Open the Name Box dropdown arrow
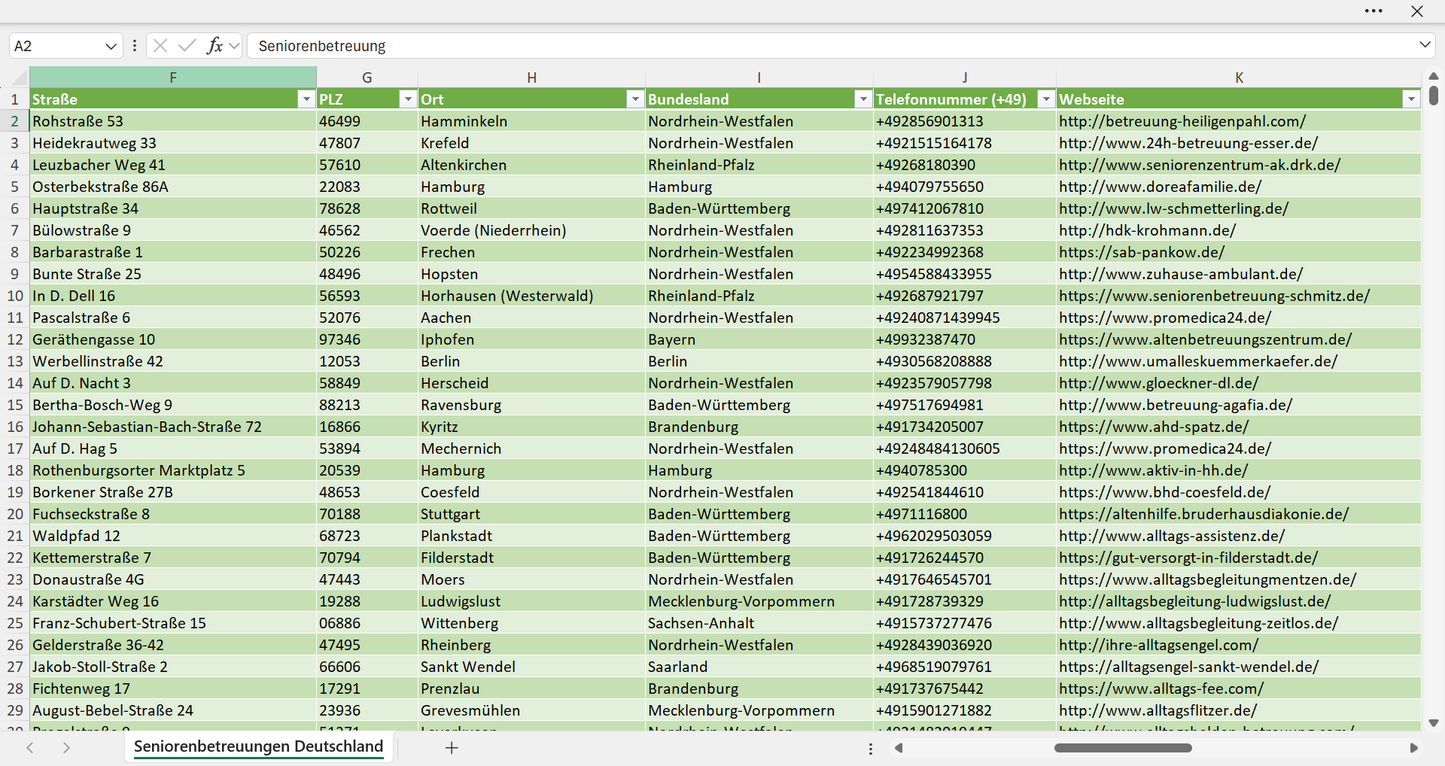Viewport: 1445px width, 766px height. 111,46
